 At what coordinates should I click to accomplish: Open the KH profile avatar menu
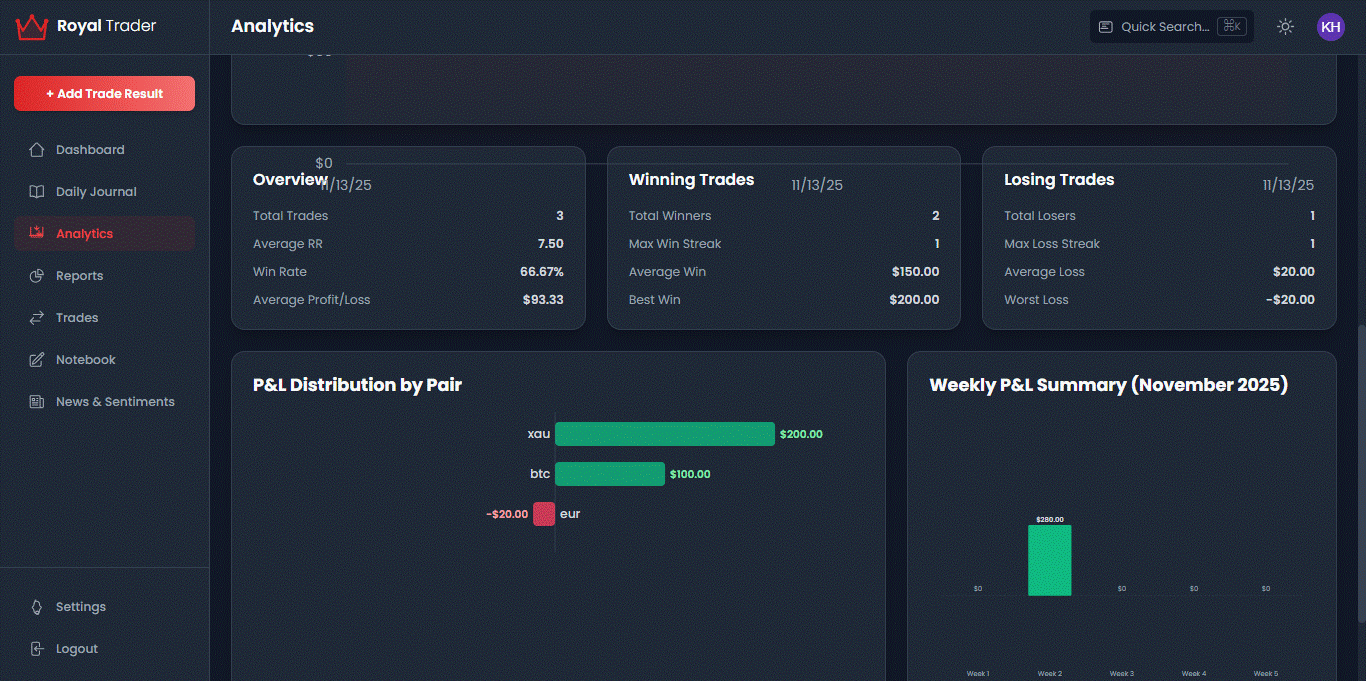1331,26
